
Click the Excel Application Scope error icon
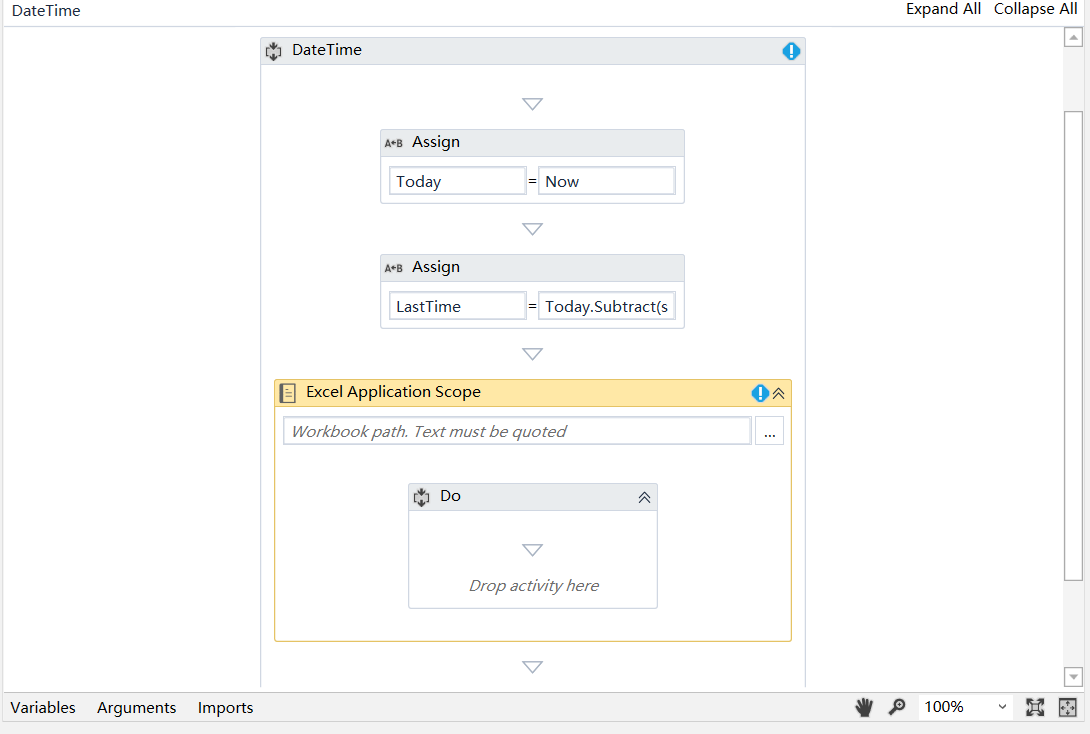(760, 393)
